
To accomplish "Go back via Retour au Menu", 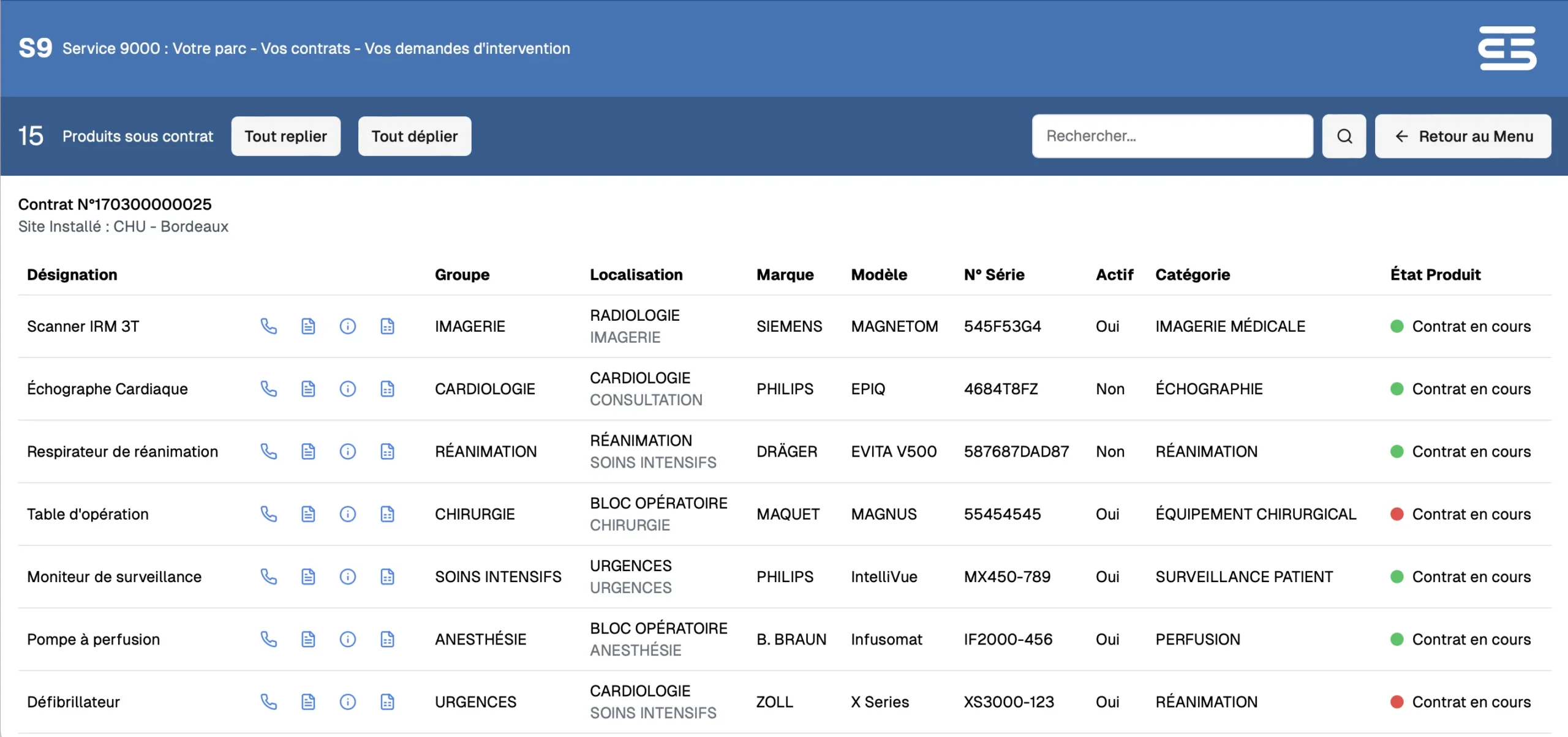I will [1463, 136].
